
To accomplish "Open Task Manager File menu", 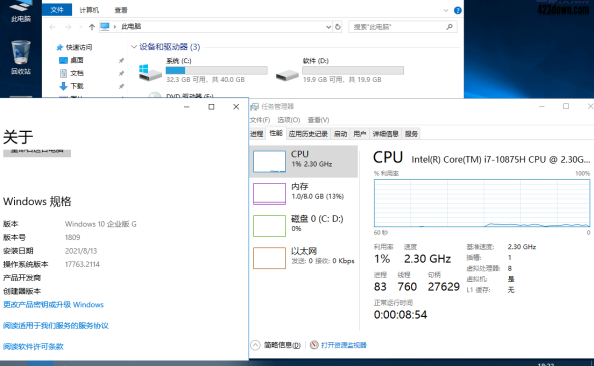I will (x=260, y=120).
